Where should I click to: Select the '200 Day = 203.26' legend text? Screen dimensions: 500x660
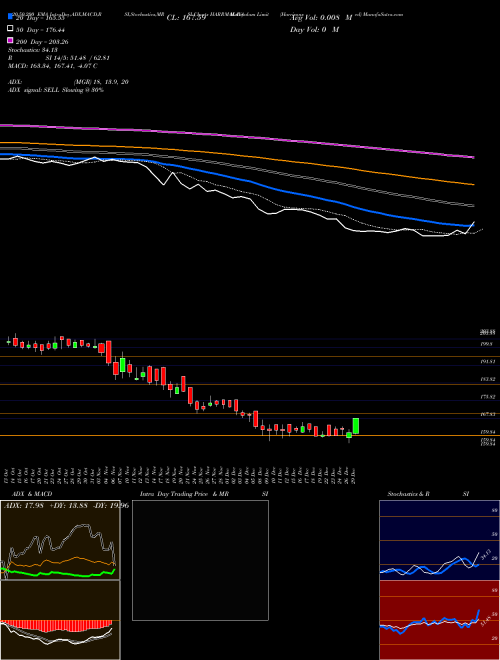click(x=42, y=42)
